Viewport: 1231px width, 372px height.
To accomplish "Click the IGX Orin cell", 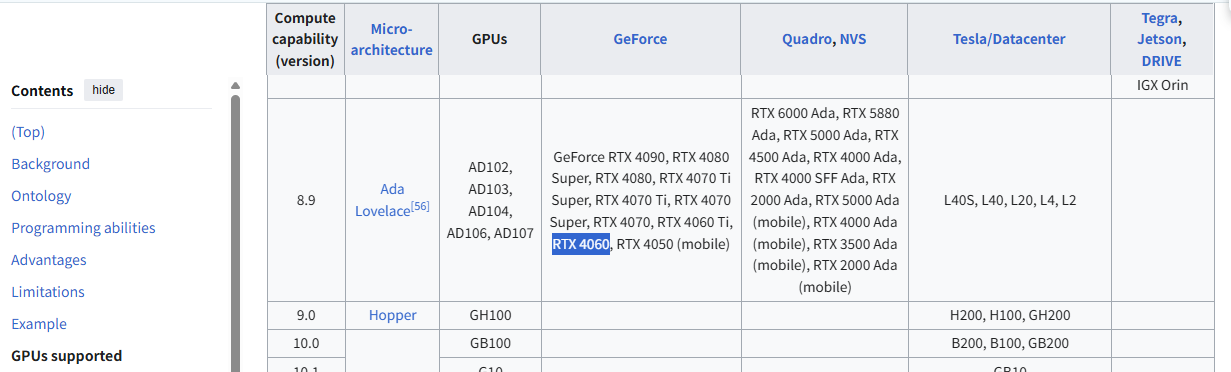I will click(1162, 85).
